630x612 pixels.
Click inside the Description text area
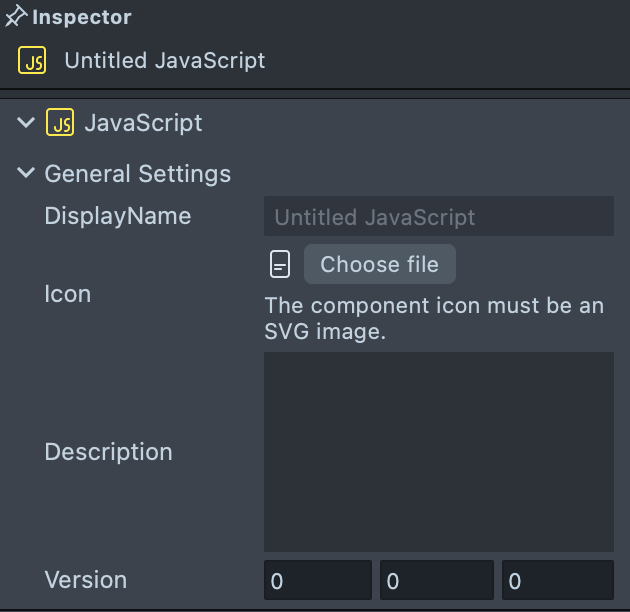(x=438, y=451)
